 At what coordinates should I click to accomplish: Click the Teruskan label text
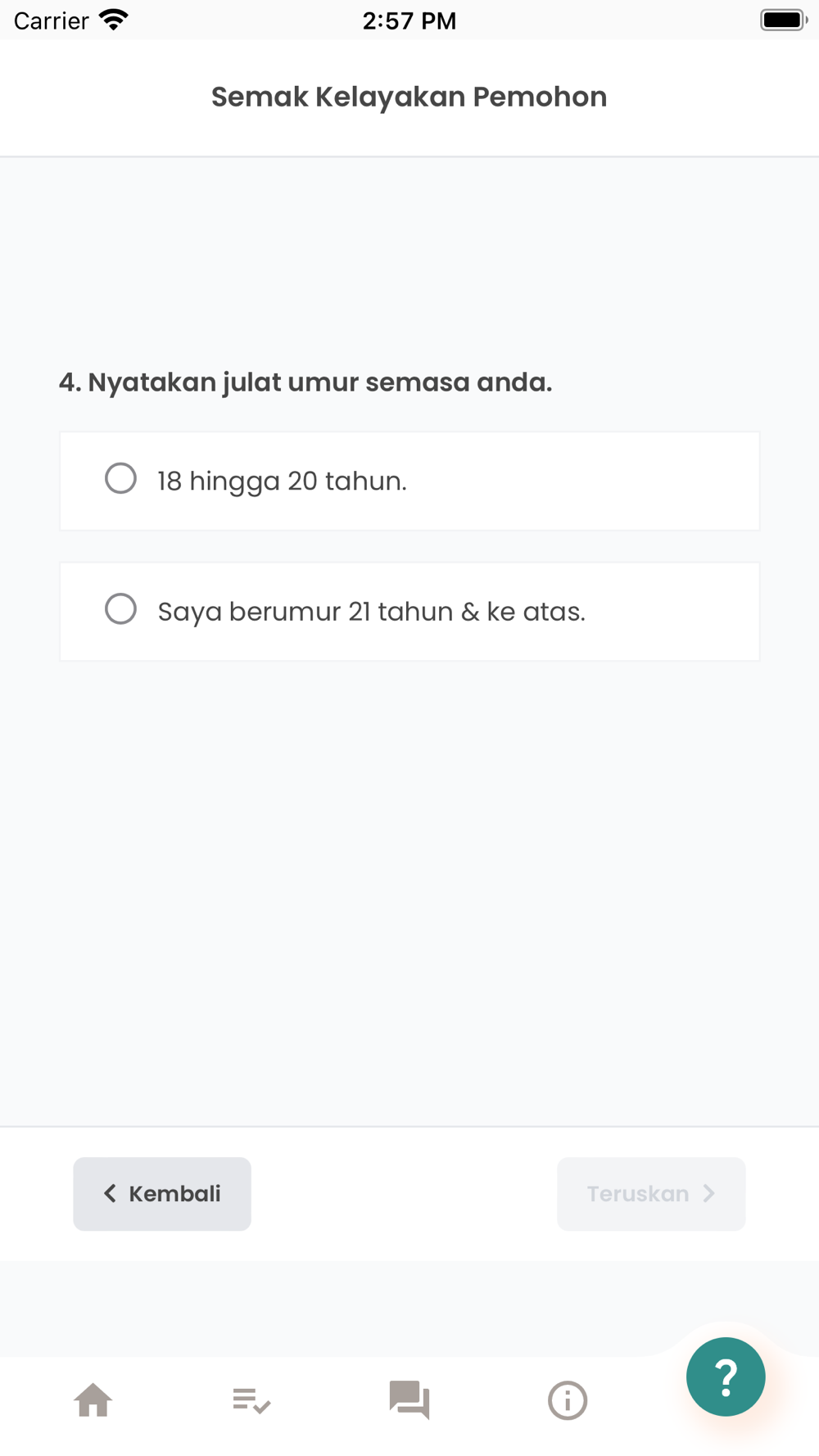tap(638, 1194)
